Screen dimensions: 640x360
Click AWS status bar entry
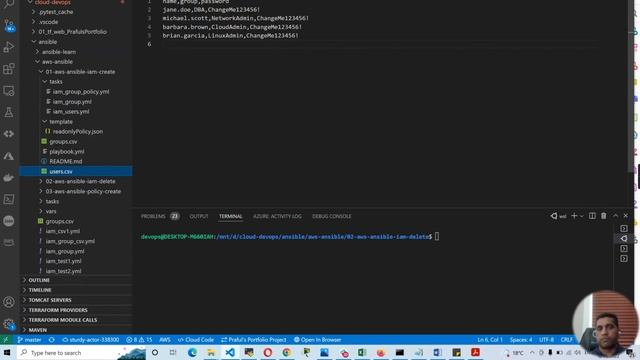click(x=165, y=340)
